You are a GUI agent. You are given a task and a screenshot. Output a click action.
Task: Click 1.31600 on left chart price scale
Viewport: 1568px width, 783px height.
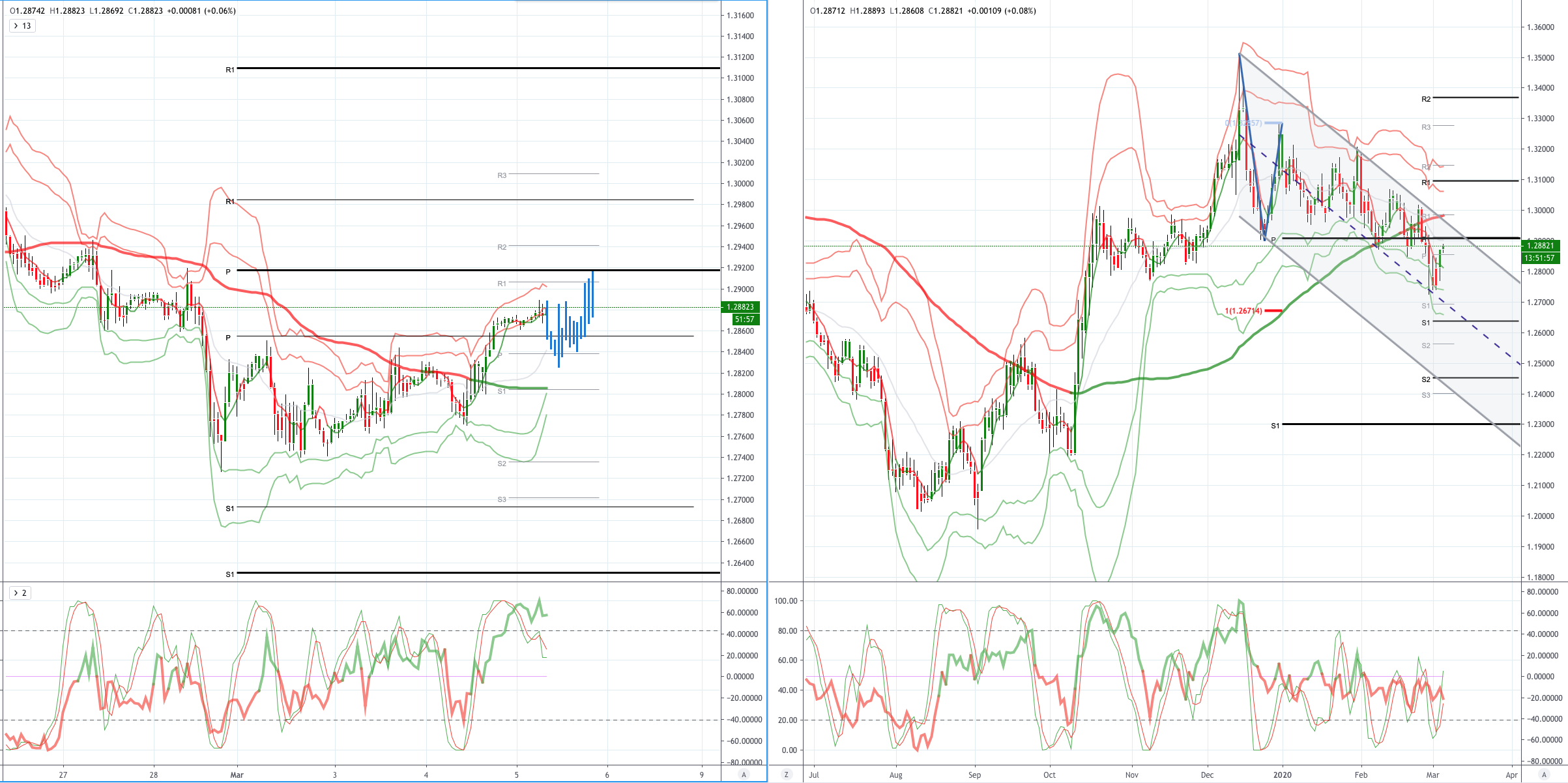point(740,16)
